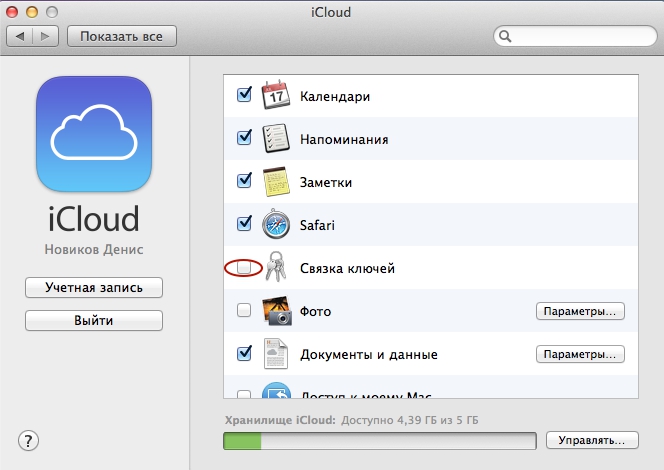The width and height of the screenshot is (664, 470).
Task: Disable the Safari sync checkbox
Action: 244,225
